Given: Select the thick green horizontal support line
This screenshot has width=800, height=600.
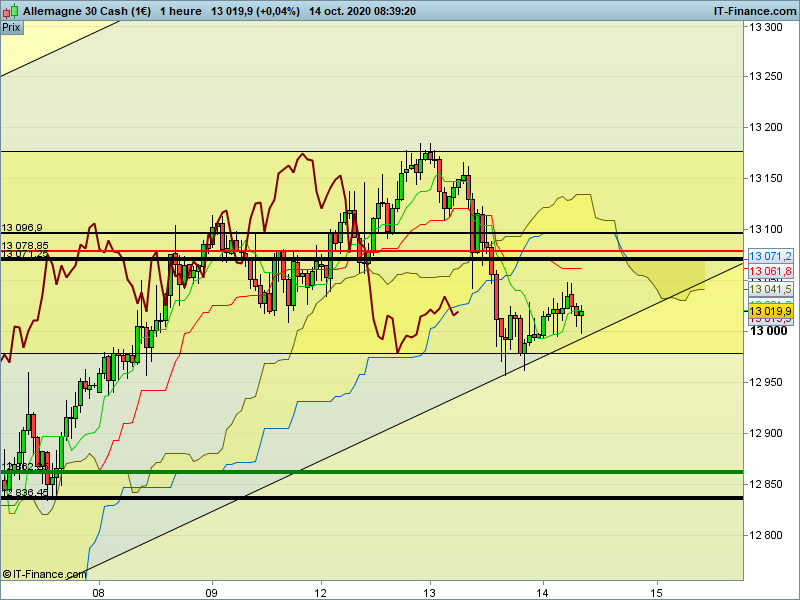Looking at the screenshot, I should click(371, 472).
